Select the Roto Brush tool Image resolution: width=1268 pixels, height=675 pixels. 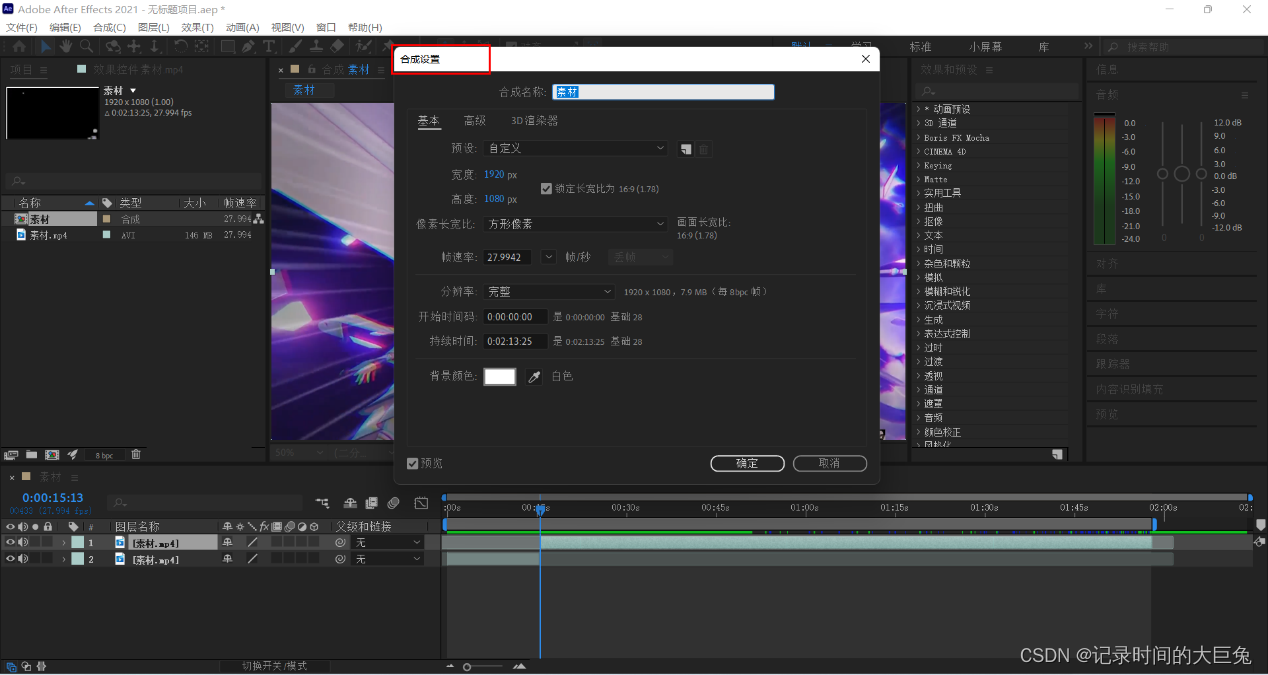tap(362, 46)
